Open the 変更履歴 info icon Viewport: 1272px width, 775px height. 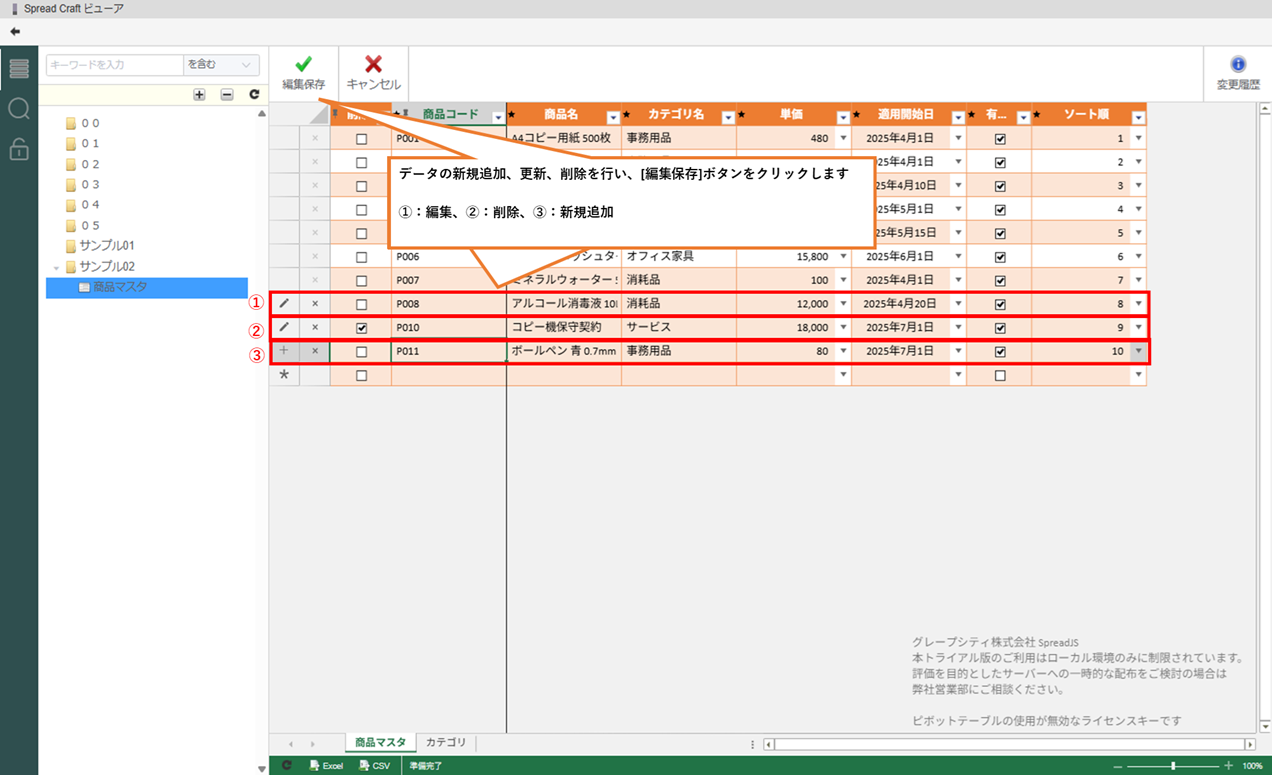point(1238,65)
